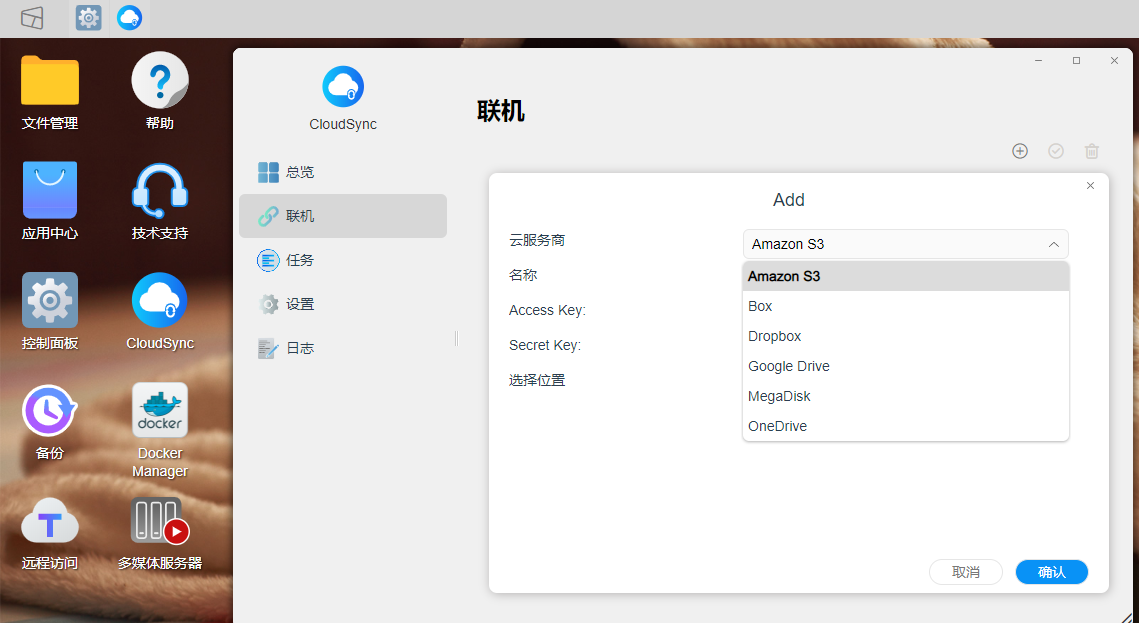Open 任务 tasks section in sidebar
1139x623 pixels.
pyautogui.click(x=343, y=260)
